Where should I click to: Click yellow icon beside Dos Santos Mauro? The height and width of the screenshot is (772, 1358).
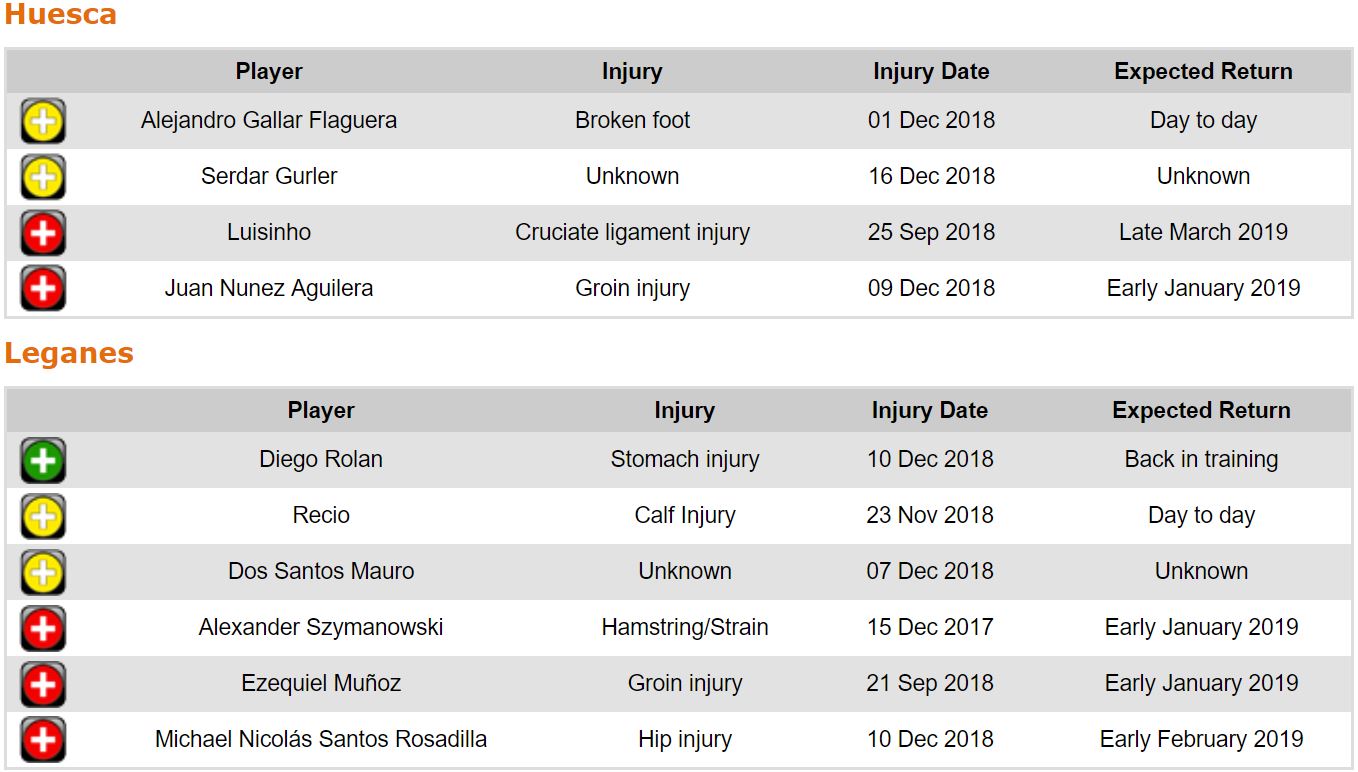[43, 573]
